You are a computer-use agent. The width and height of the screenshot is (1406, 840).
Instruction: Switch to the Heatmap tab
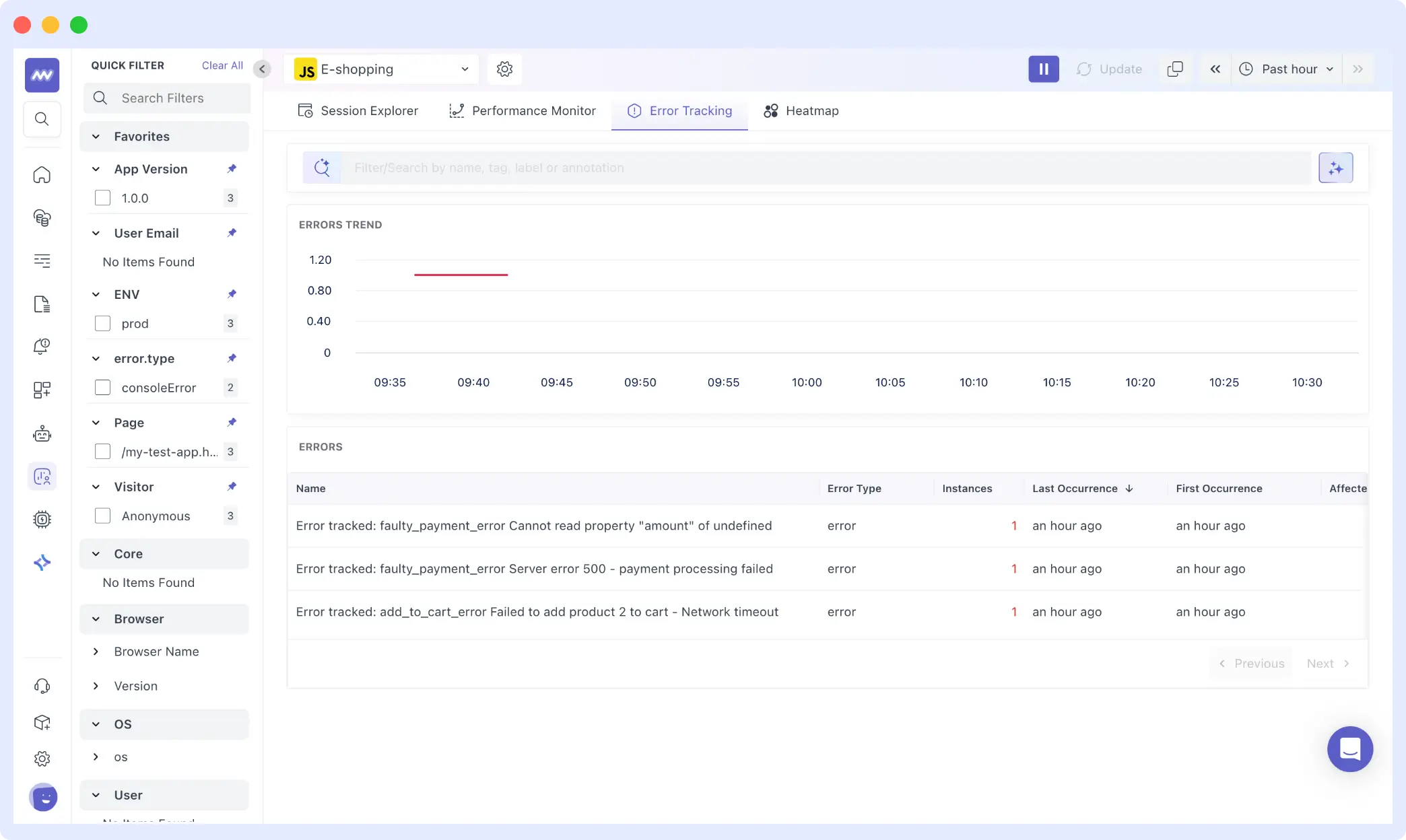[801, 110]
